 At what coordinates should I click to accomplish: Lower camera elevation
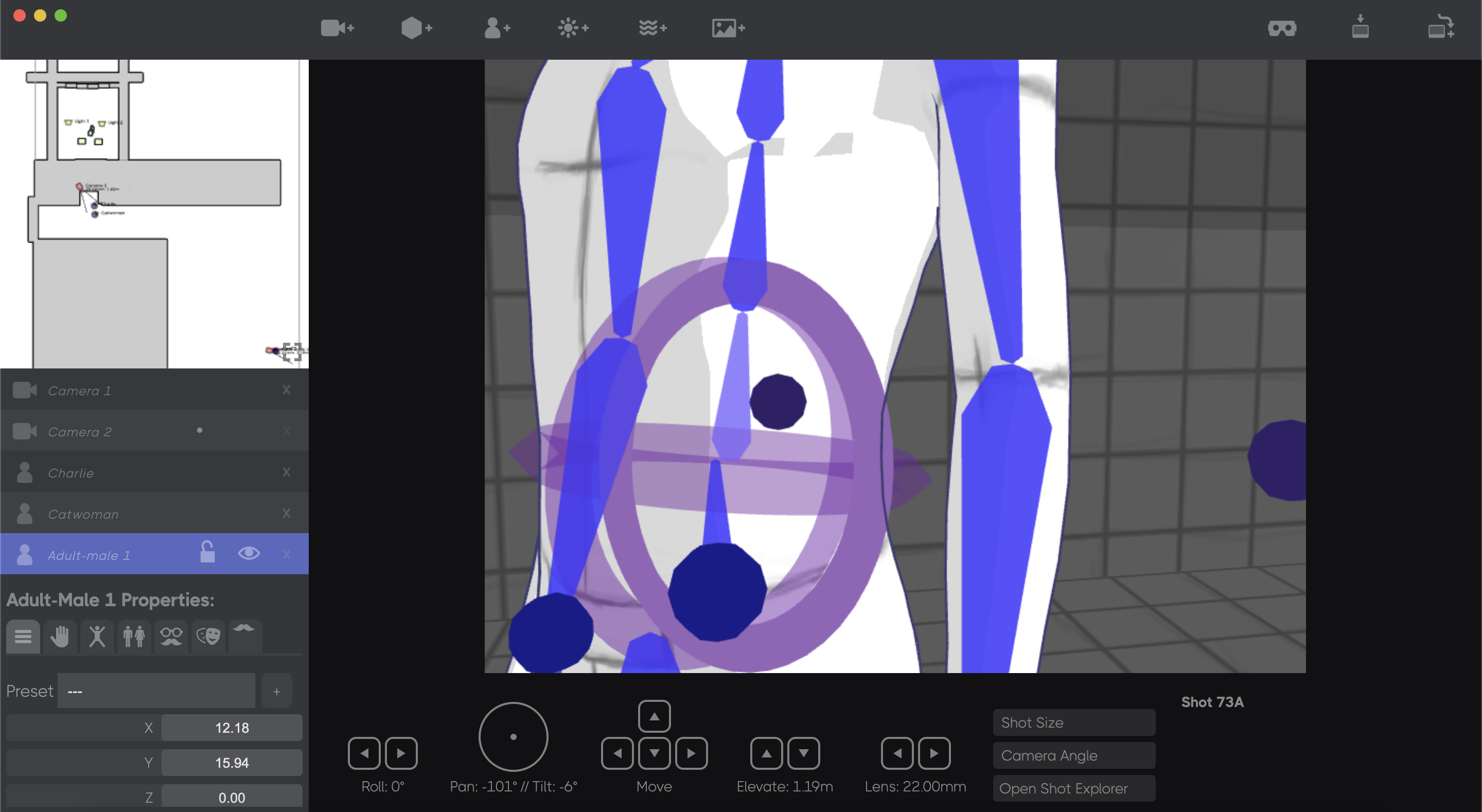coord(804,753)
